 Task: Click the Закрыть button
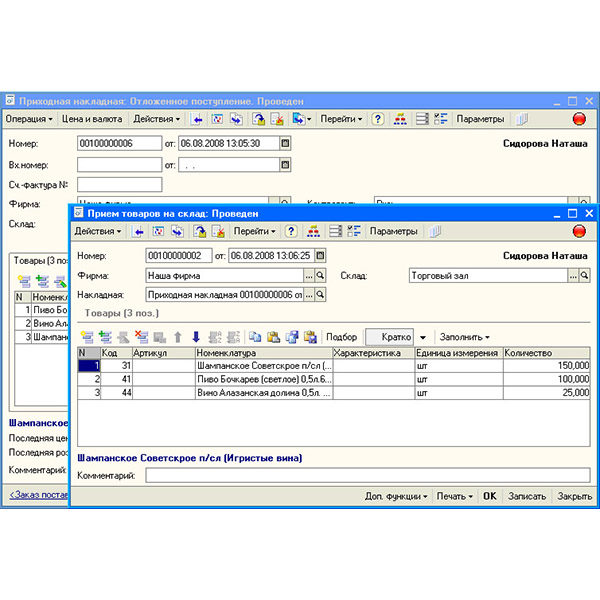point(575,496)
